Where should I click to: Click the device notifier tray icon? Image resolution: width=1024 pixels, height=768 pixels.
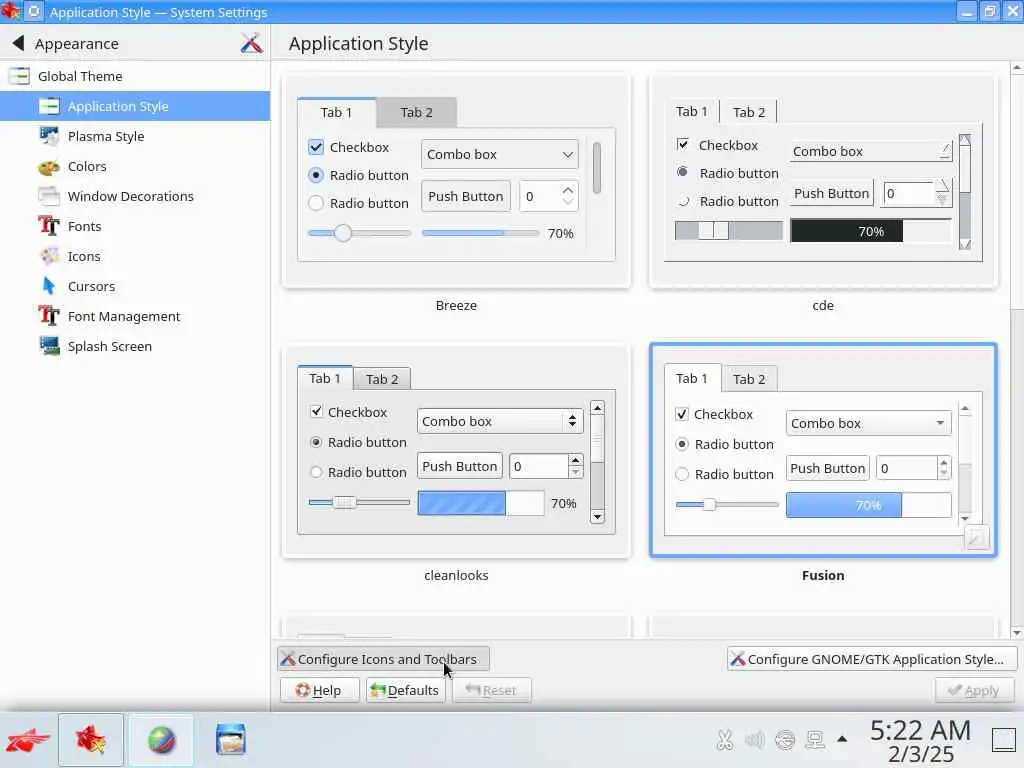pos(814,740)
